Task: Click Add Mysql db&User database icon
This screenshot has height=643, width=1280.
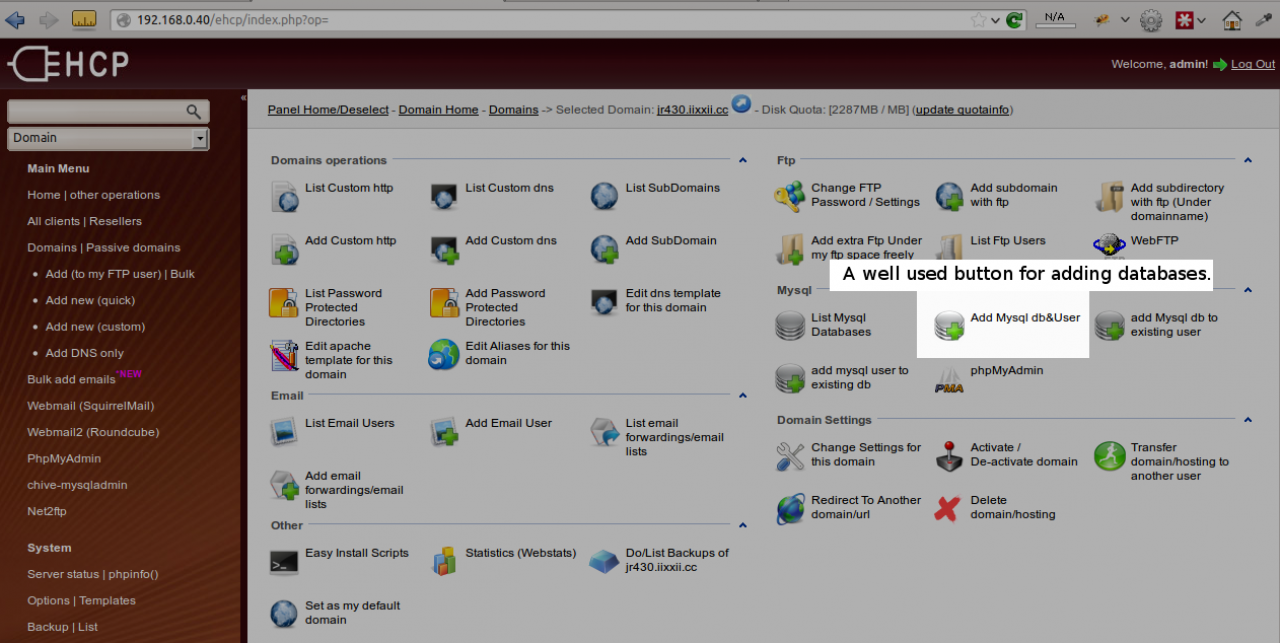Action: pos(950,326)
